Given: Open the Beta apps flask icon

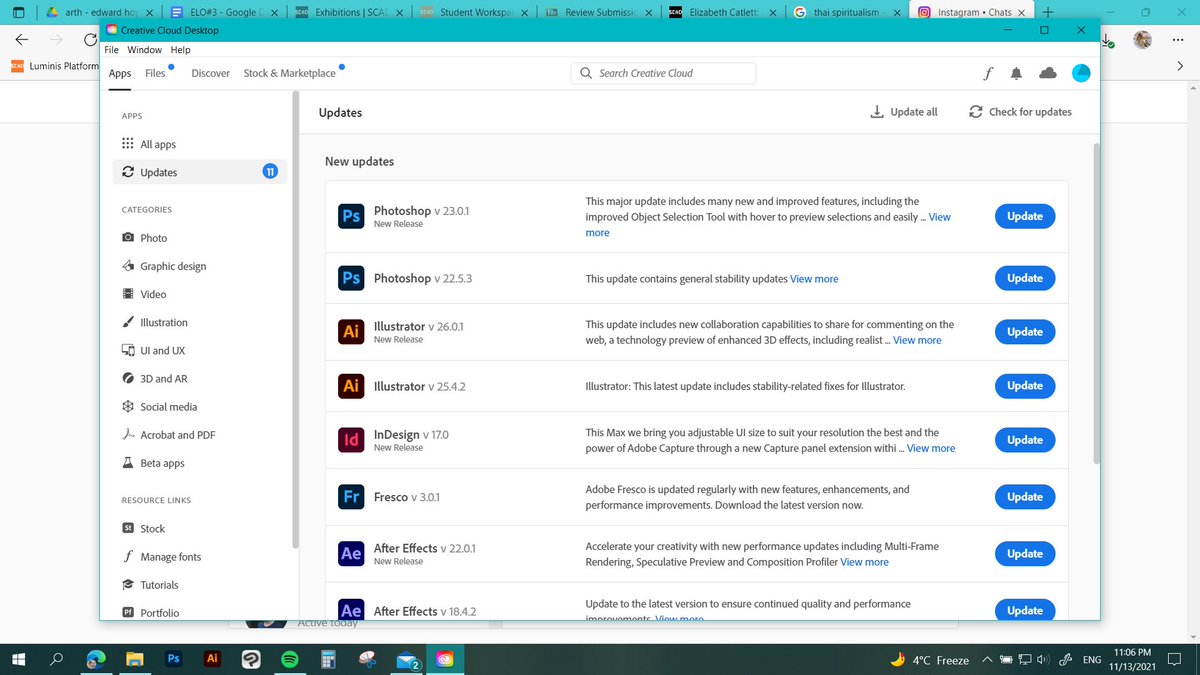Looking at the screenshot, I should pyautogui.click(x=128, y=463).
